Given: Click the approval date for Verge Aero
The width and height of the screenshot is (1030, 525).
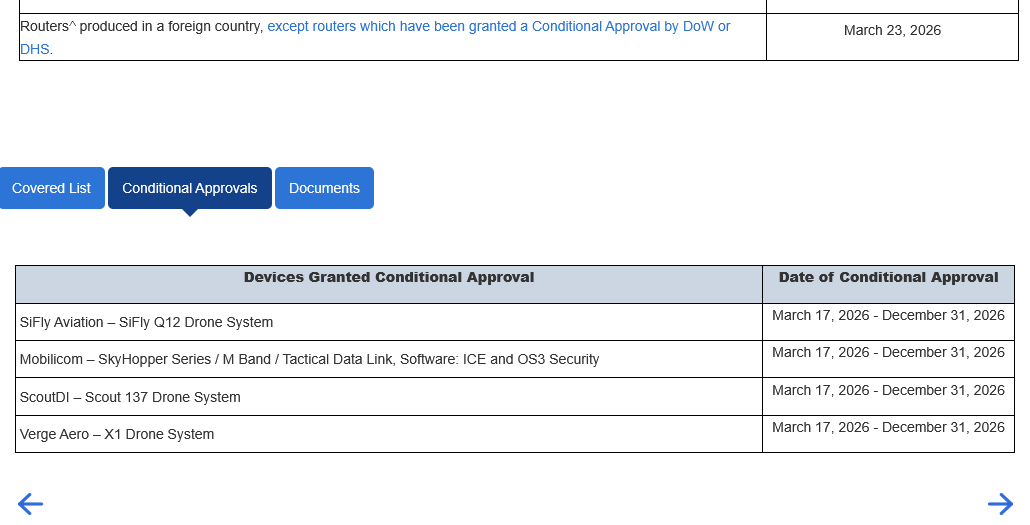Looking at the screenshot, I should pos(888,427).
